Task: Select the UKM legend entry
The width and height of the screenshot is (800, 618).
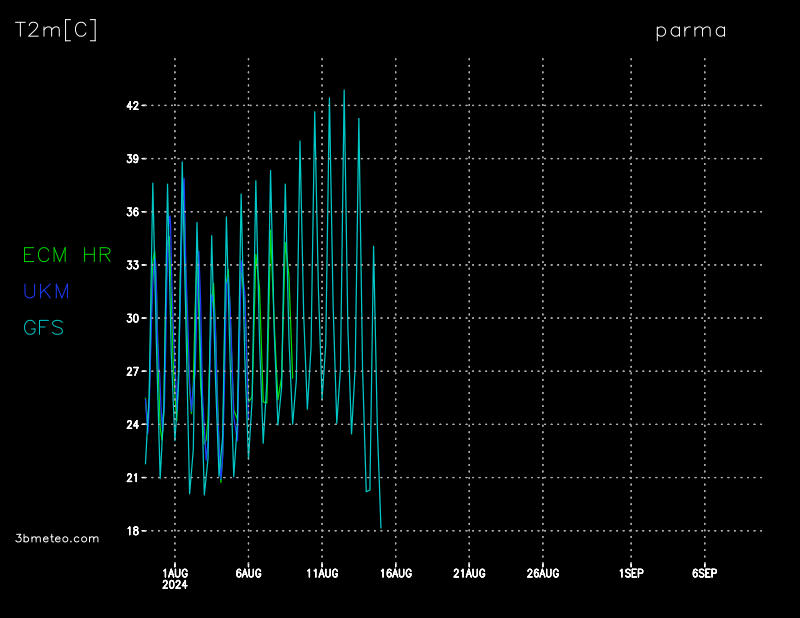Action: [x=46, y=291]
